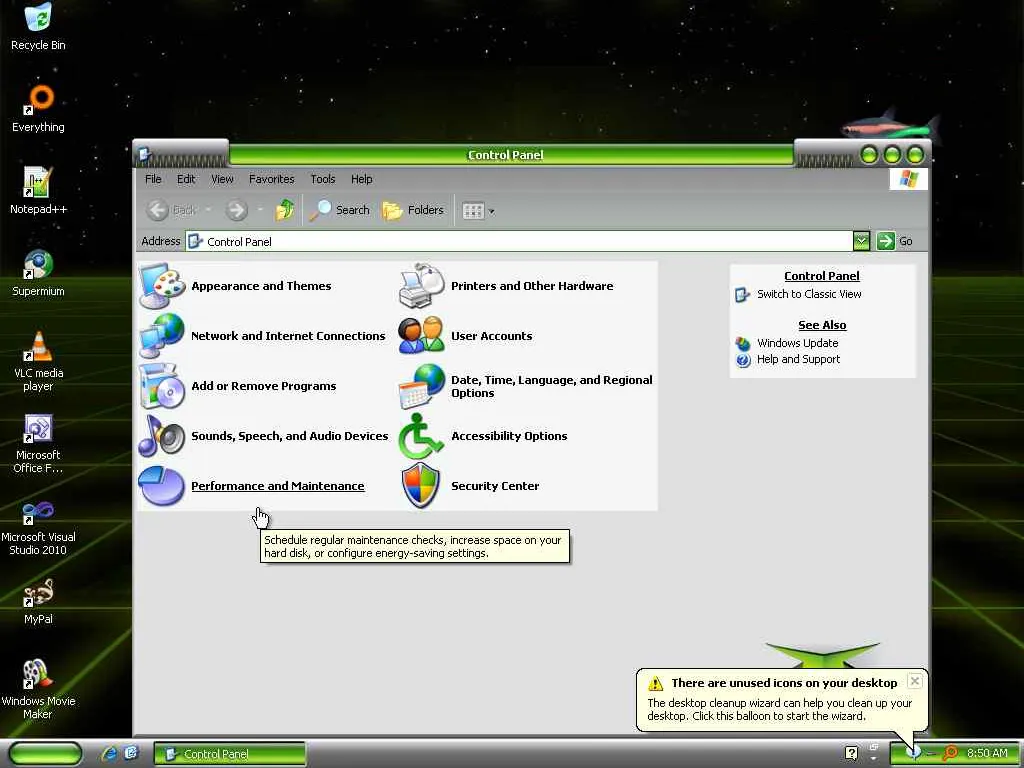Launch the Notepad++ desktop shortcut
The image size is (1024, 768).
pyautogui.click(x=38, y=190)
